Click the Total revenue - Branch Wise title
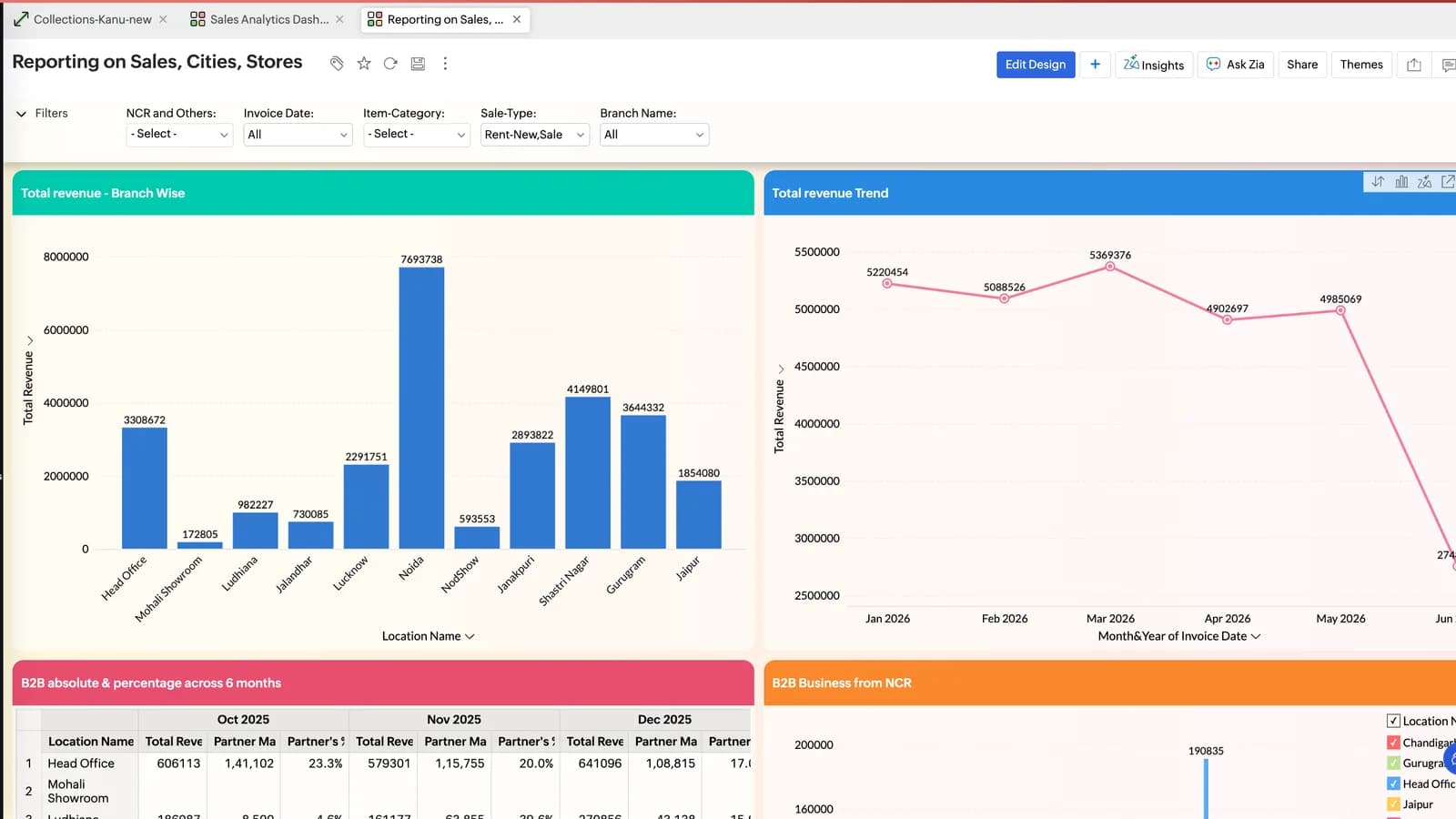 [103, 193]
